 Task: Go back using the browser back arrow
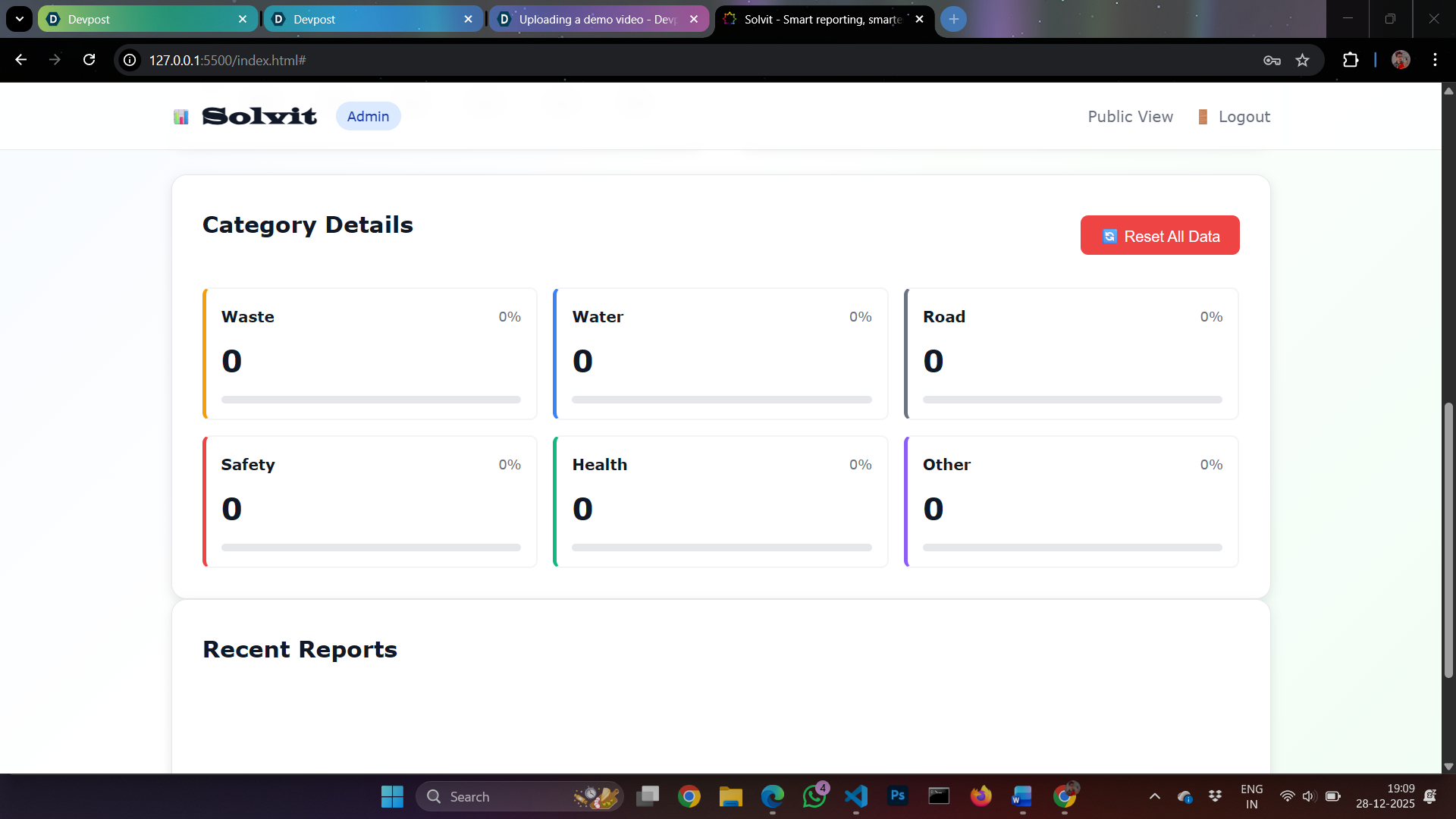click(x=21, y=60)
